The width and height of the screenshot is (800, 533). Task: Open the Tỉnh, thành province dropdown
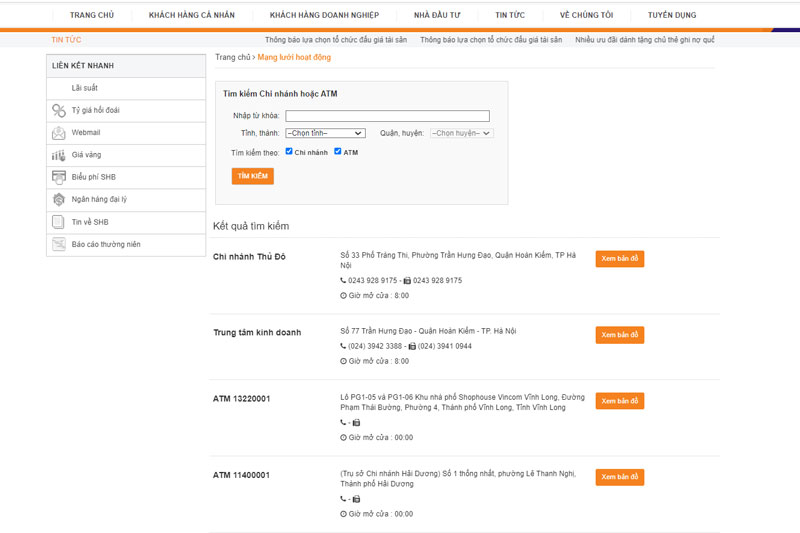(x=325, y=132)
